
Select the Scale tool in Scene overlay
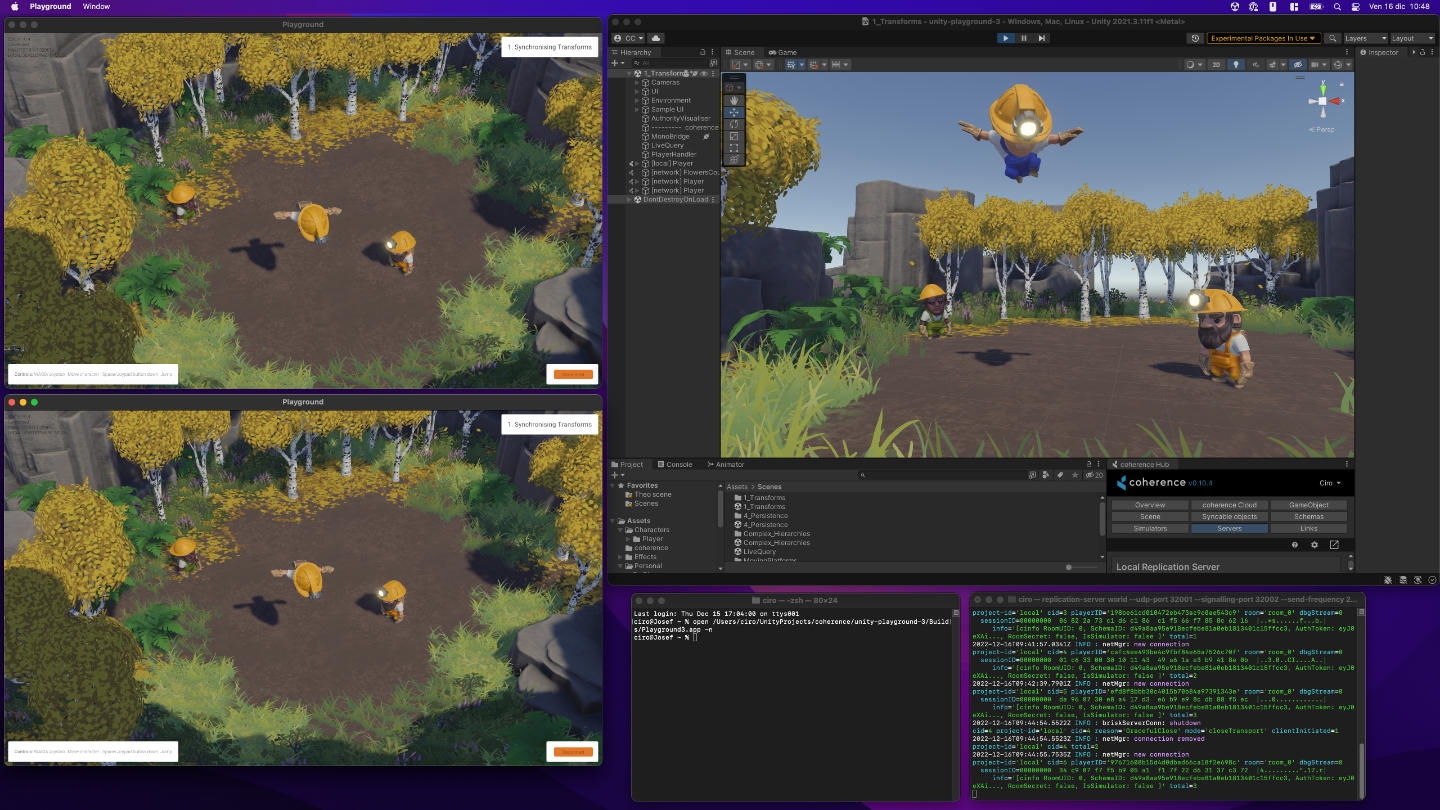click(734, 136)
